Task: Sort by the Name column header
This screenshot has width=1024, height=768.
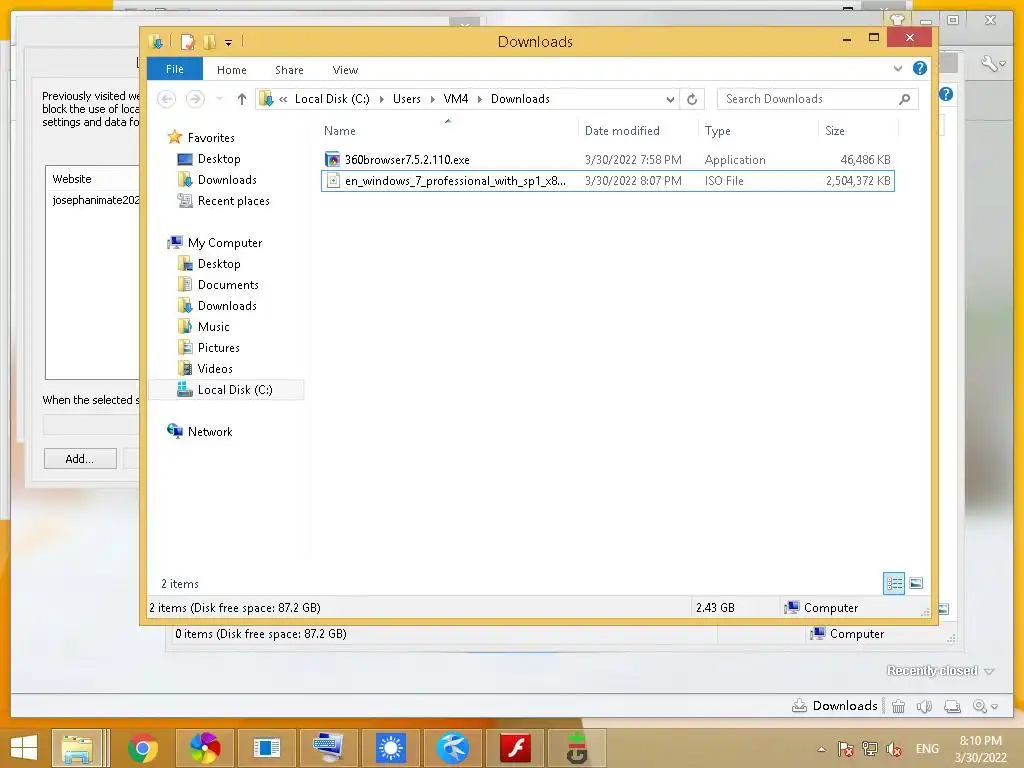Action: [340, 131]
